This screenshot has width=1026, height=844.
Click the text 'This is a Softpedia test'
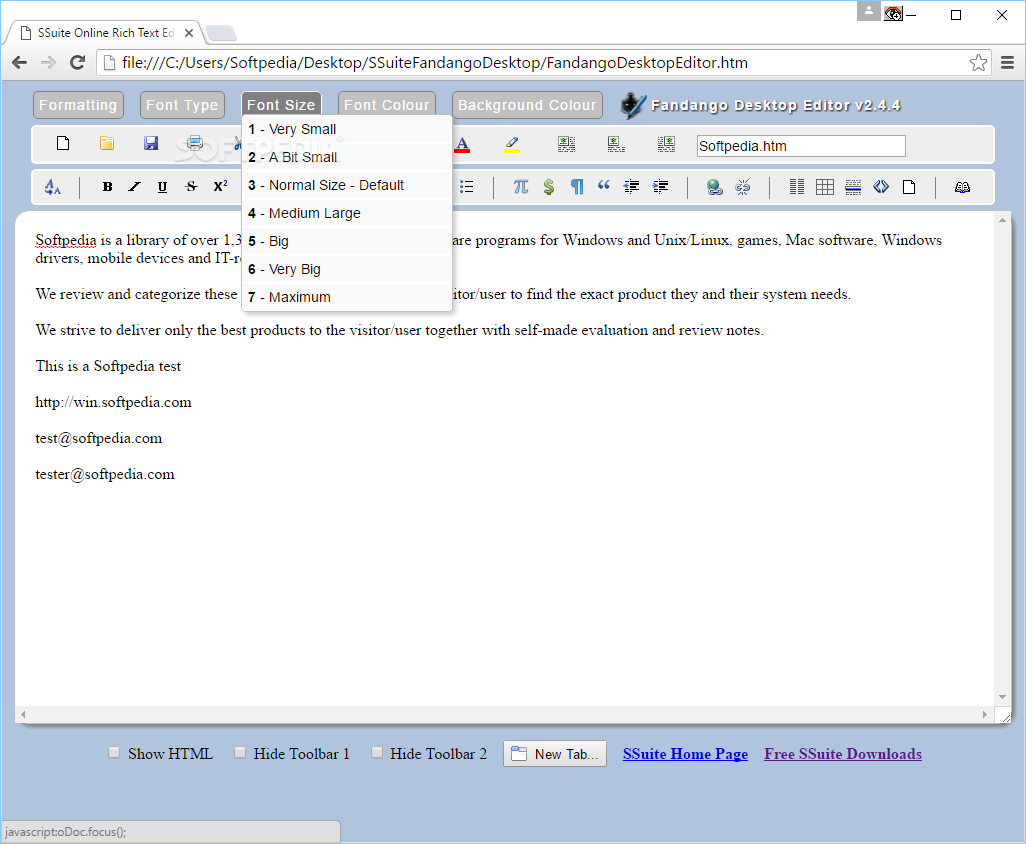[x=108, y=366]
